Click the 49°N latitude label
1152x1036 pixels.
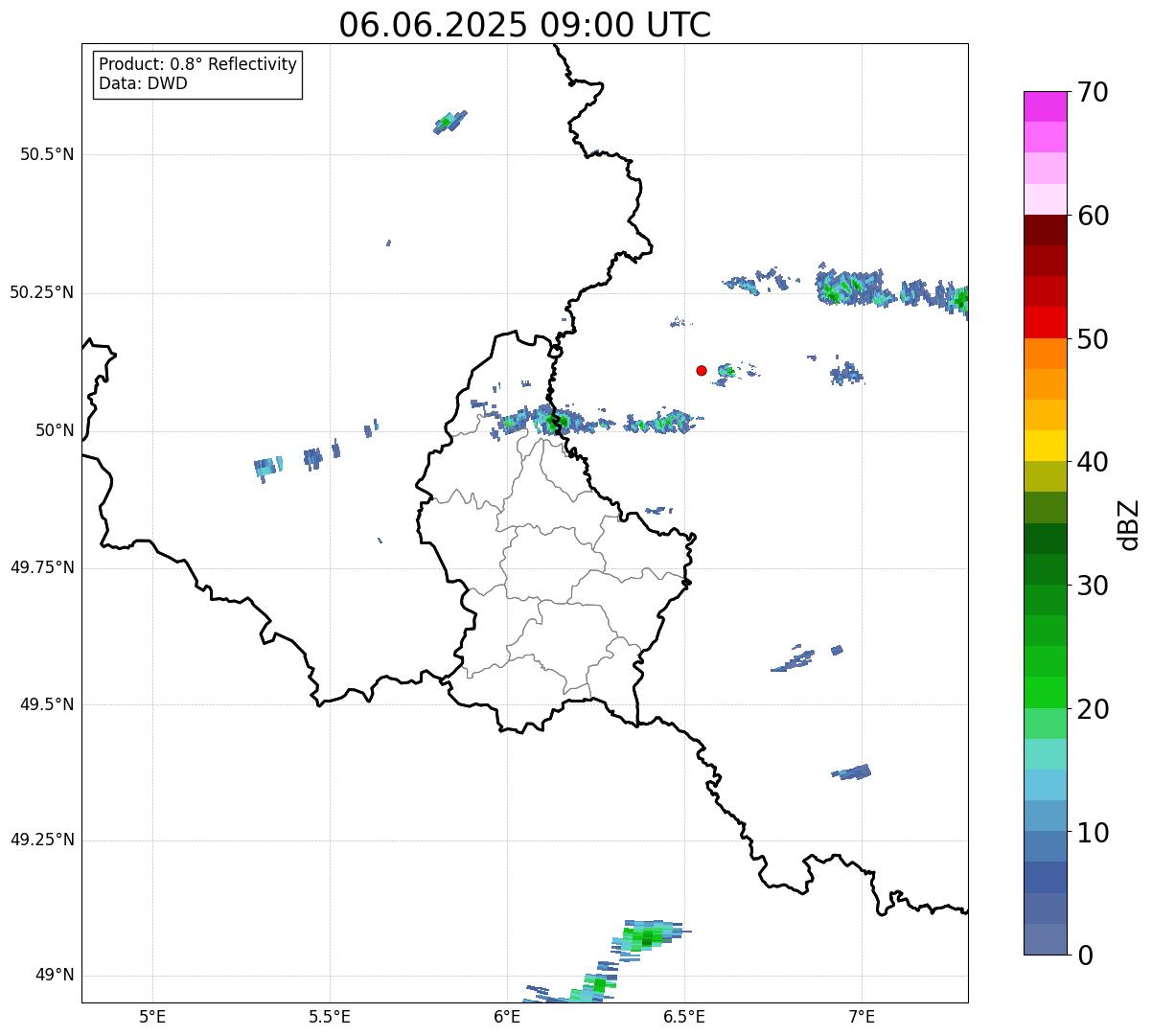tap(55, 976)
